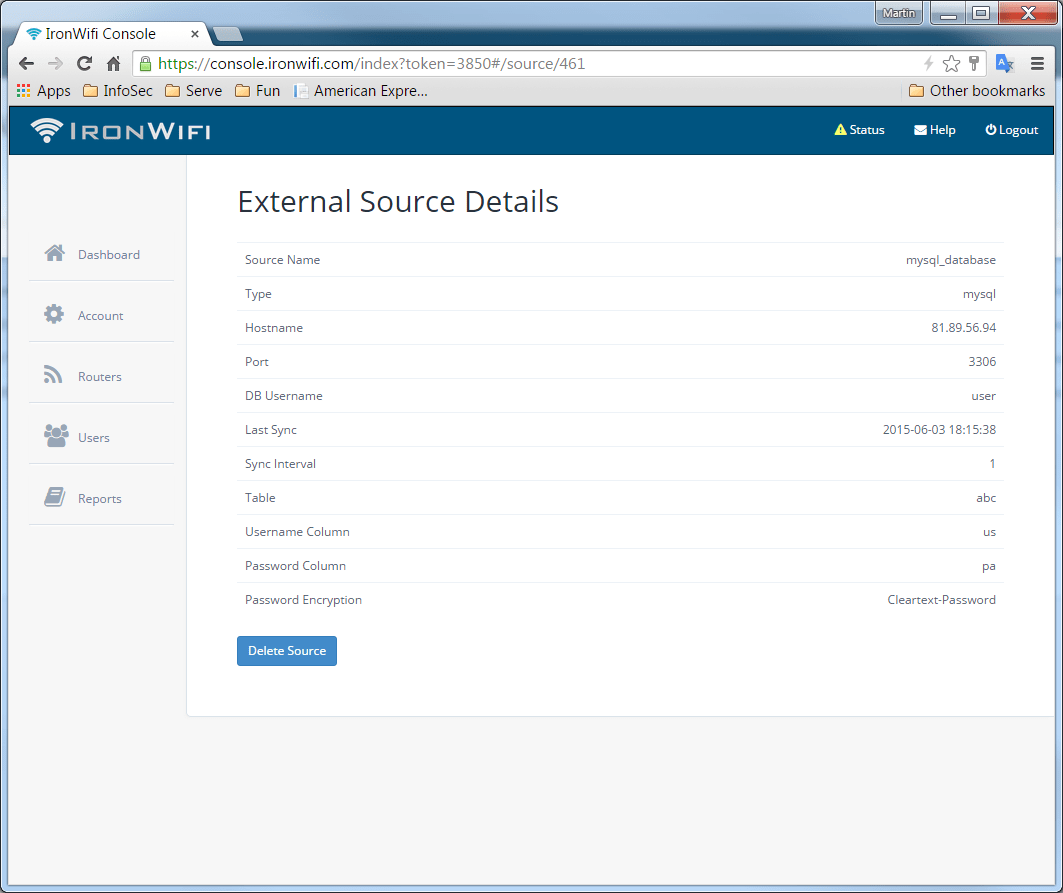Open a new browser tab

pyautogui.click(x=228, y=34)
